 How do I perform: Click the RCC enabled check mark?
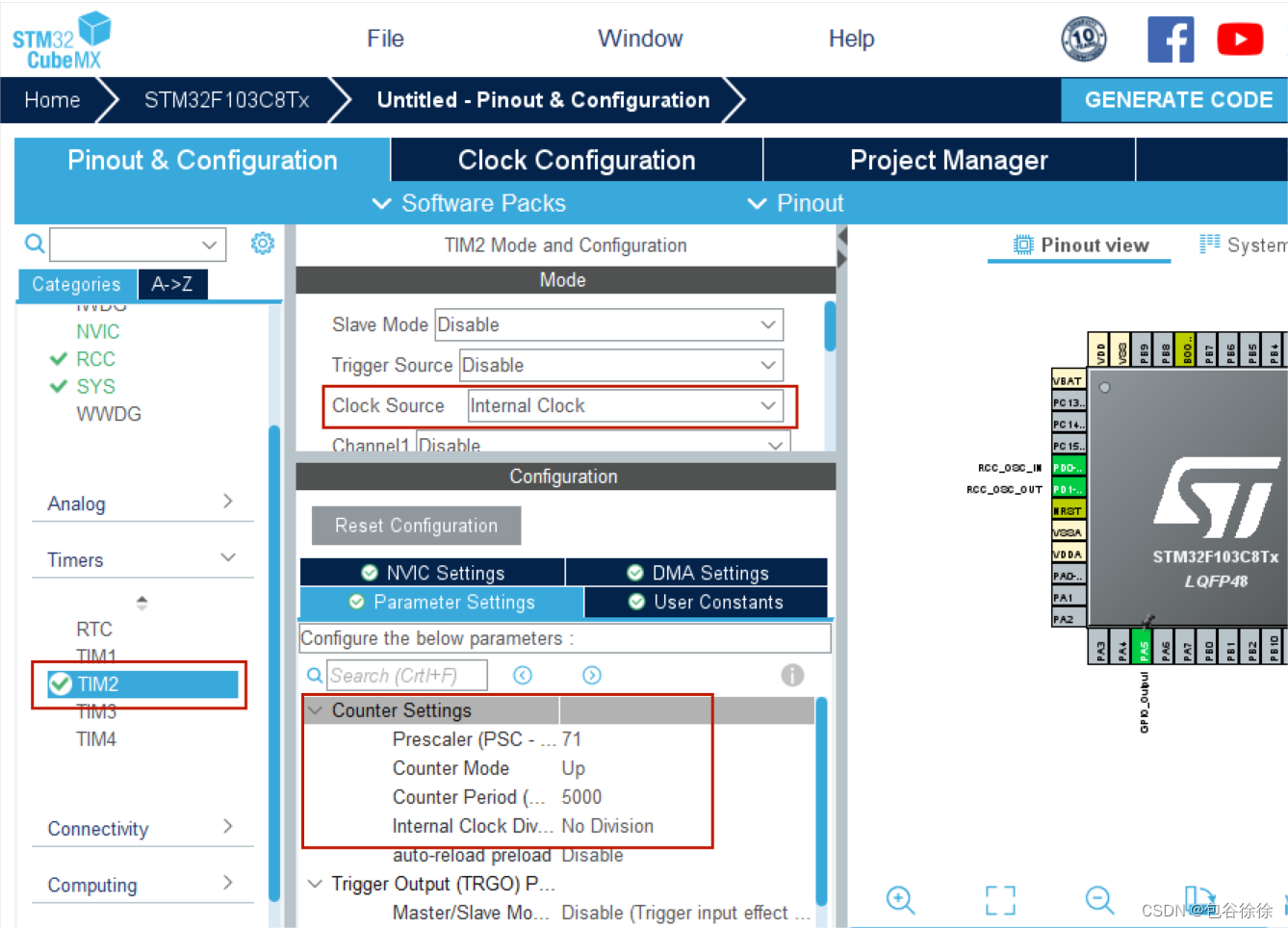58,359
